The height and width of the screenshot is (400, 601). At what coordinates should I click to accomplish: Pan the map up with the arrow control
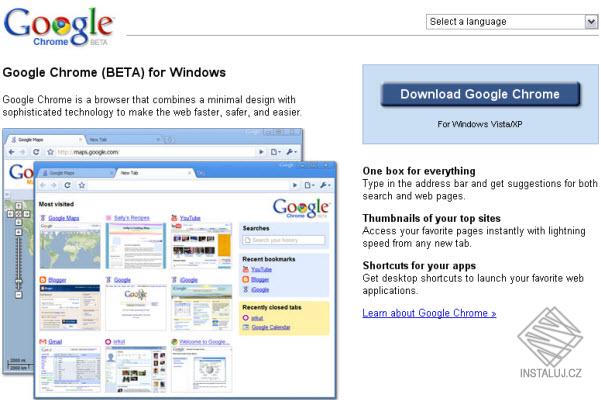pyautogui.click(x=18, y=206)
